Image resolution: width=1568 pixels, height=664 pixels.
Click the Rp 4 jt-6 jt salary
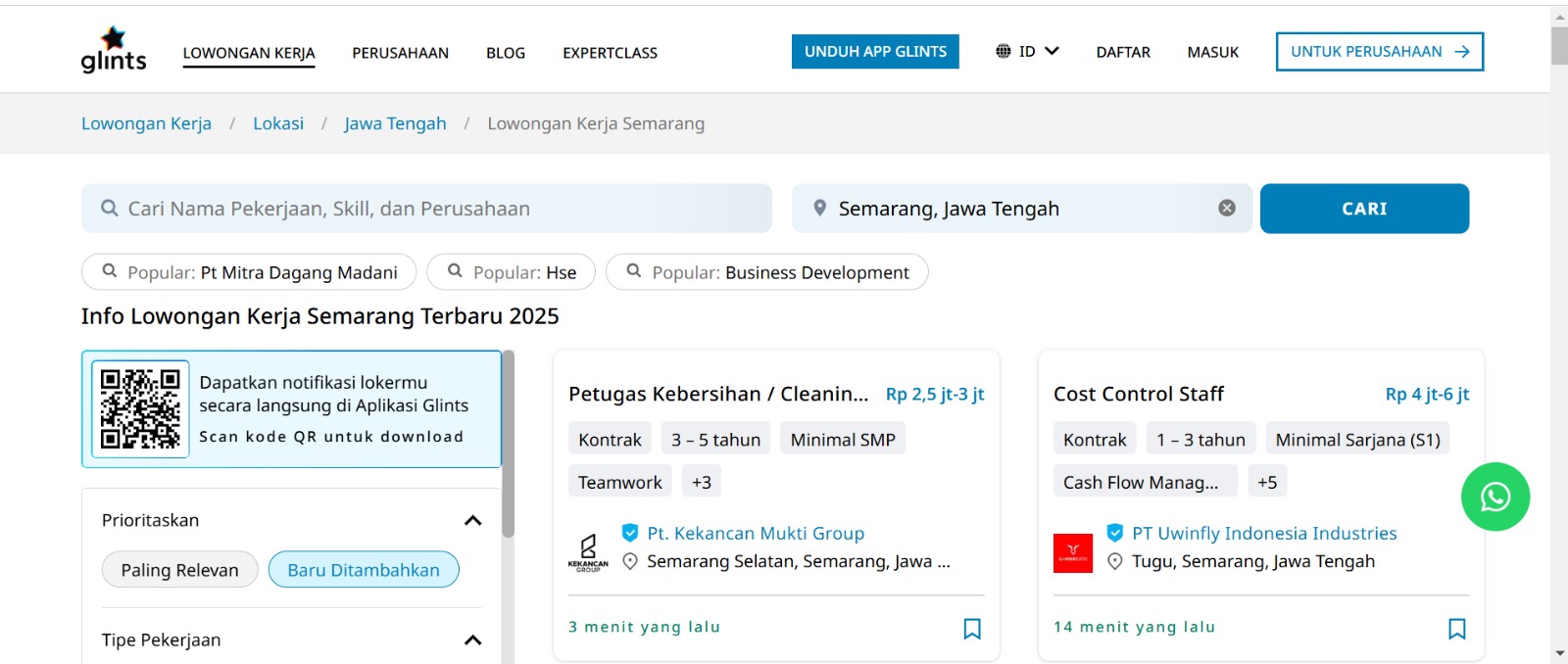pyautogui.click(x=1427, y=394)
